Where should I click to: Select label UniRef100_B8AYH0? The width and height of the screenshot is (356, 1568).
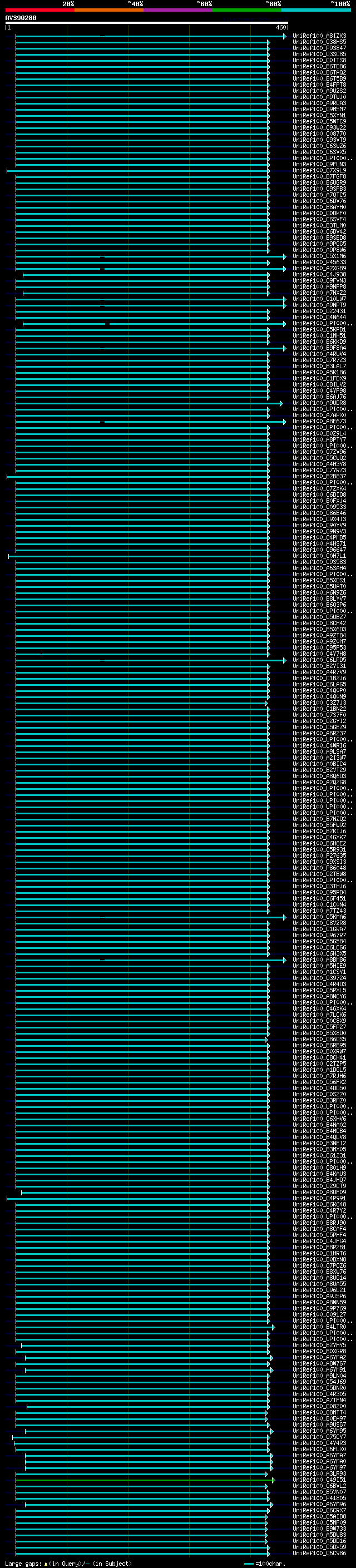pos(319,207)
